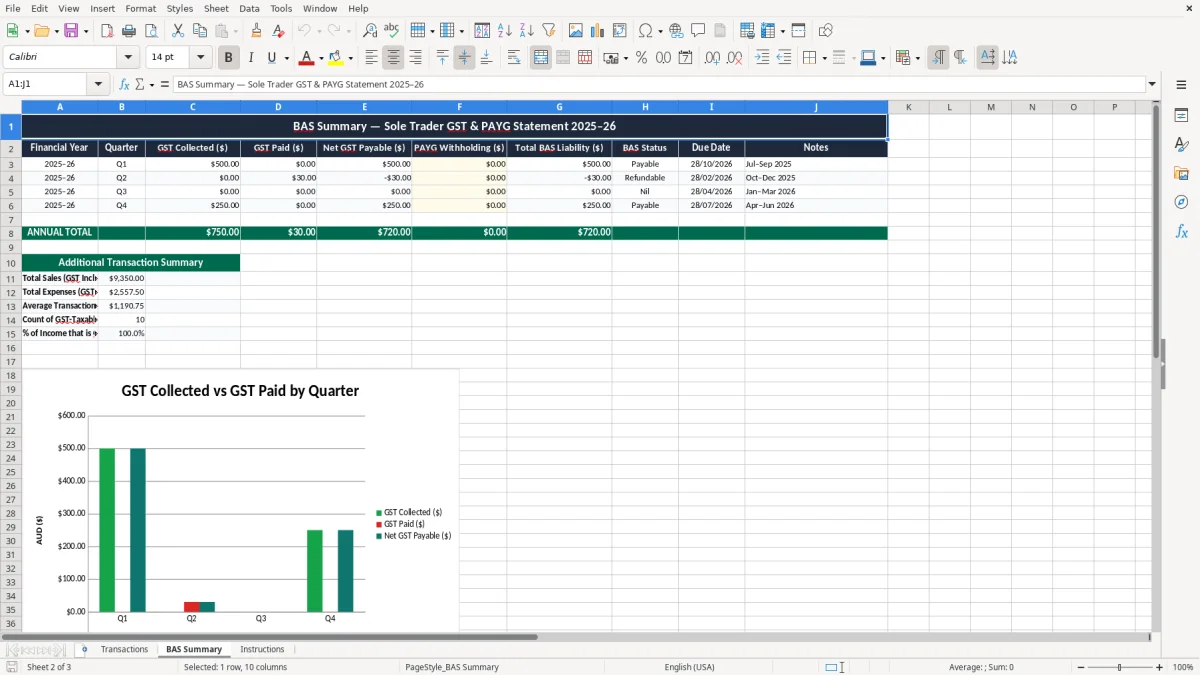Click into the formula input line
This screenshot has width=1200, height=675.
point(658,84)
